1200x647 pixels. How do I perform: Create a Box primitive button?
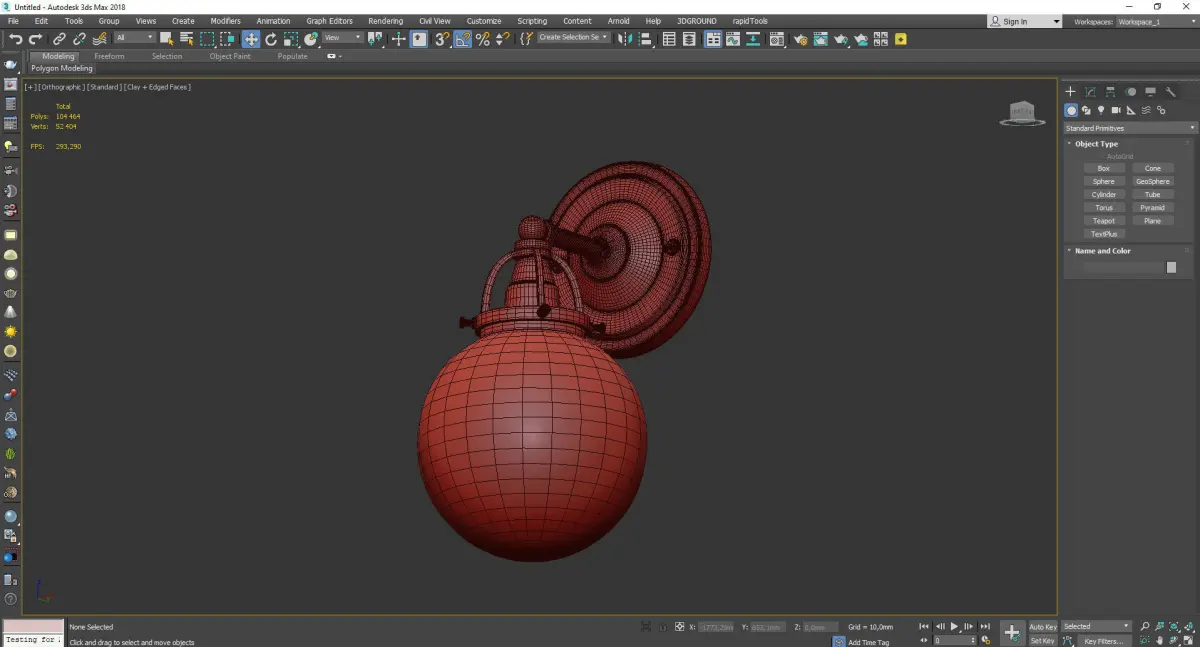pyautogui.click(x=1104, y=168)
